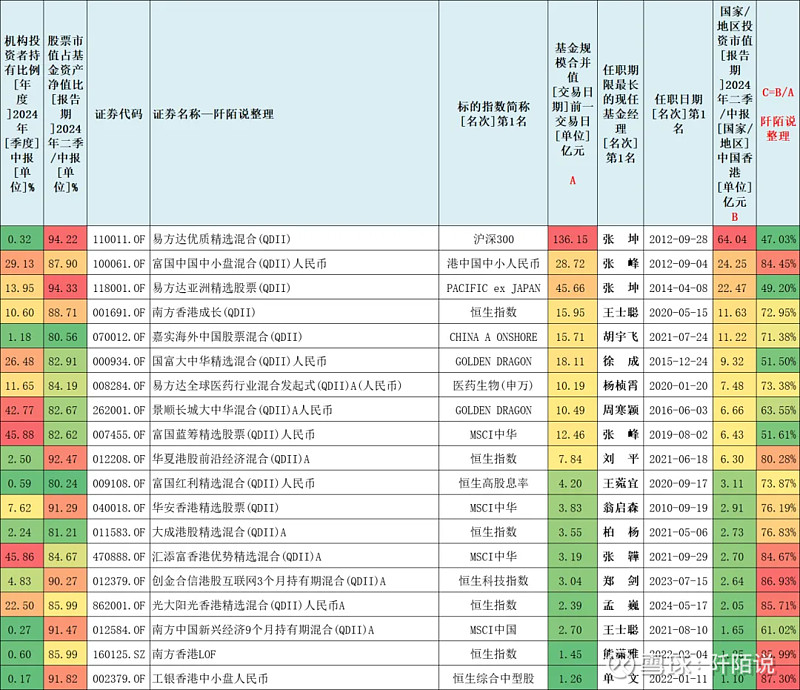Viewport: 800px width, 690px height.
Task: Select appointment date 2024-05-17
Action: 678,605
